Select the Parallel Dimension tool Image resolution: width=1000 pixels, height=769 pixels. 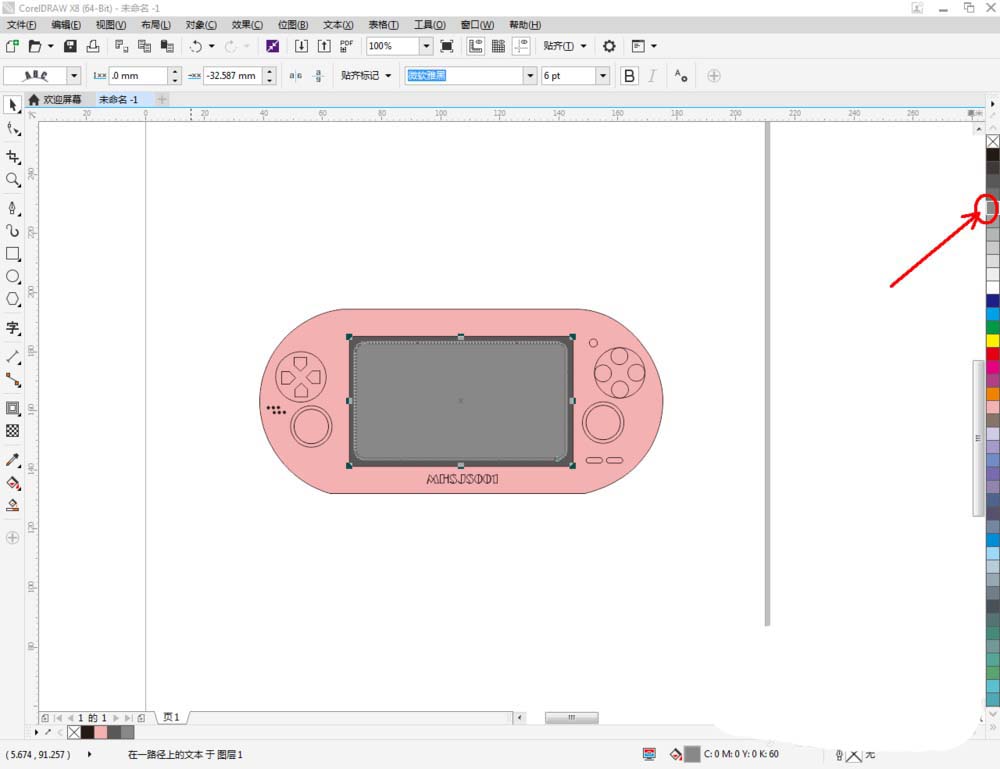pos(13,357)
